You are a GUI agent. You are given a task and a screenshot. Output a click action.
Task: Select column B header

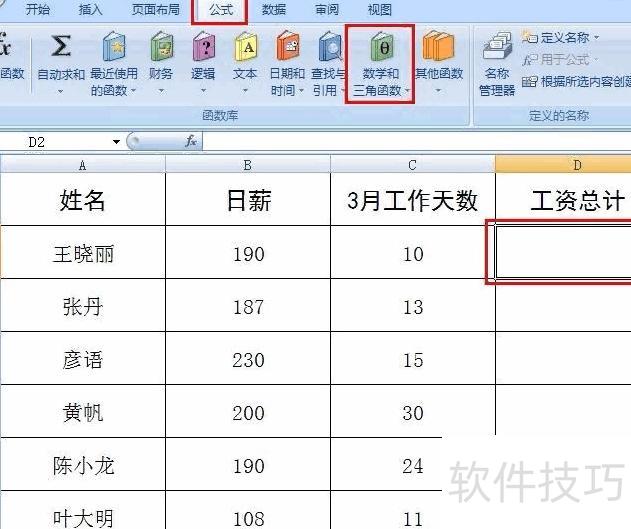247,165
